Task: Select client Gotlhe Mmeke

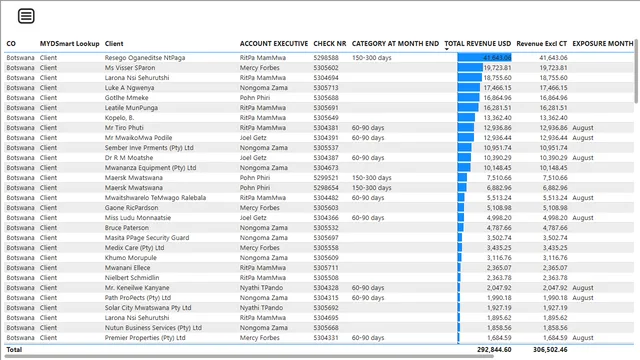Action: [127, 98]
